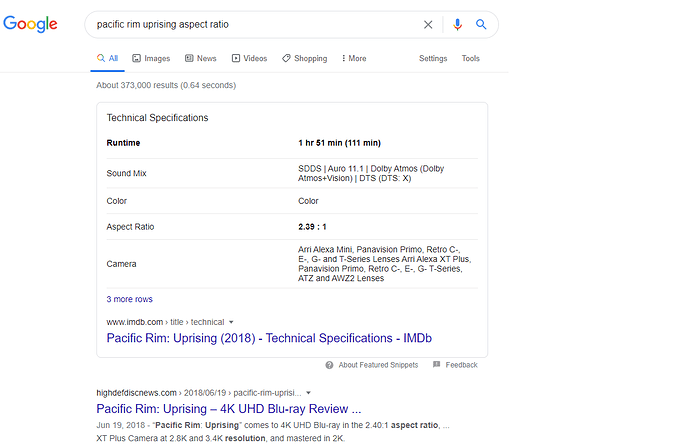The image size is (690, 448).
Task: Open the Images results tab
Action: [151, 59]
